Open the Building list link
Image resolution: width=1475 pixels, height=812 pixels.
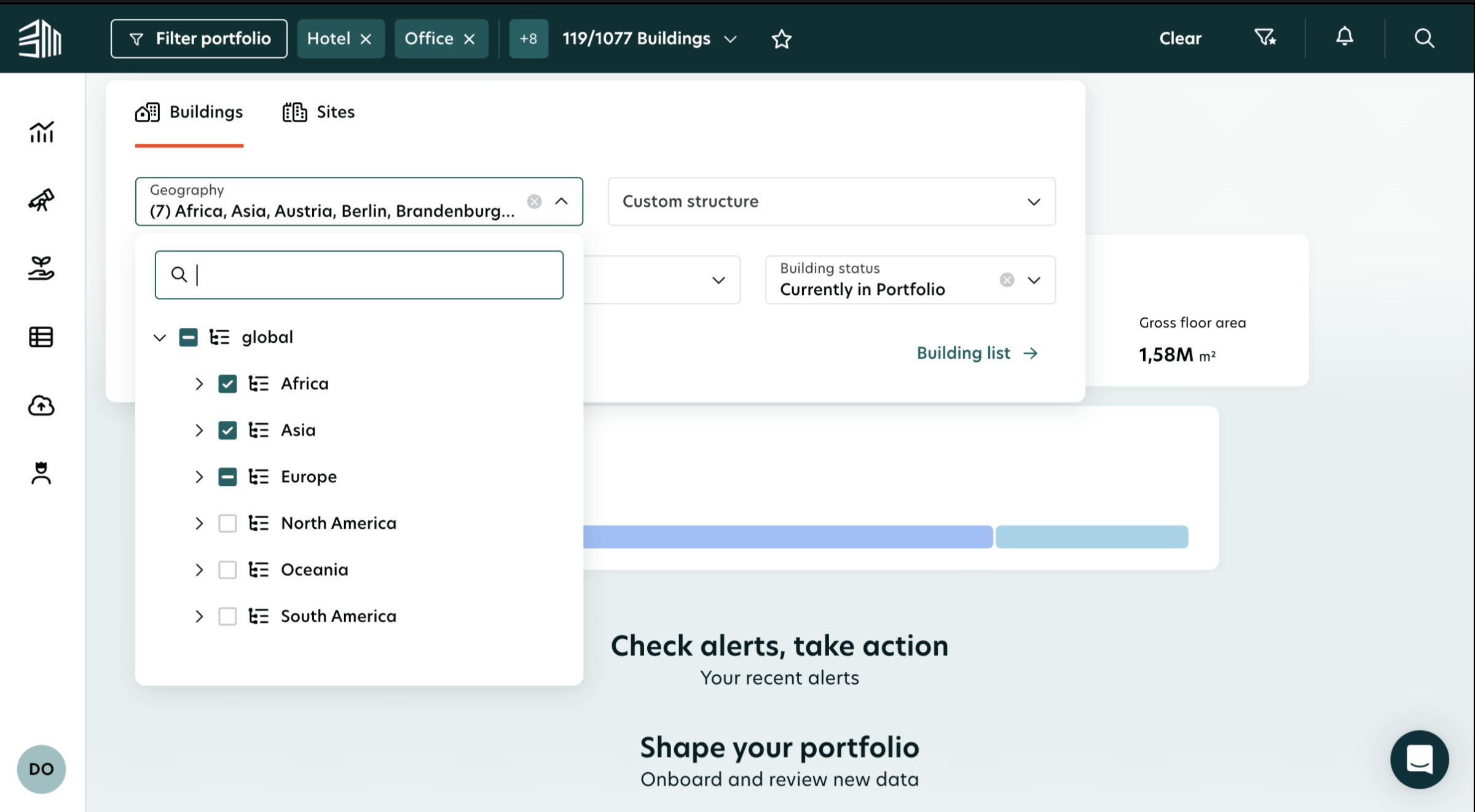click(x=977, y=353)
